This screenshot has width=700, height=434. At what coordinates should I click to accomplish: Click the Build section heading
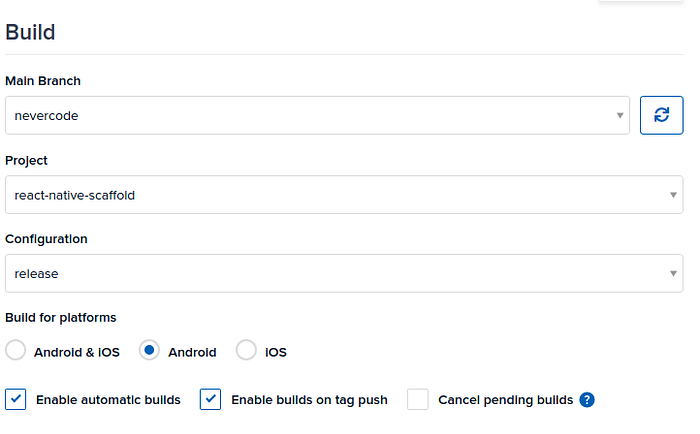(x=30, y=32)
